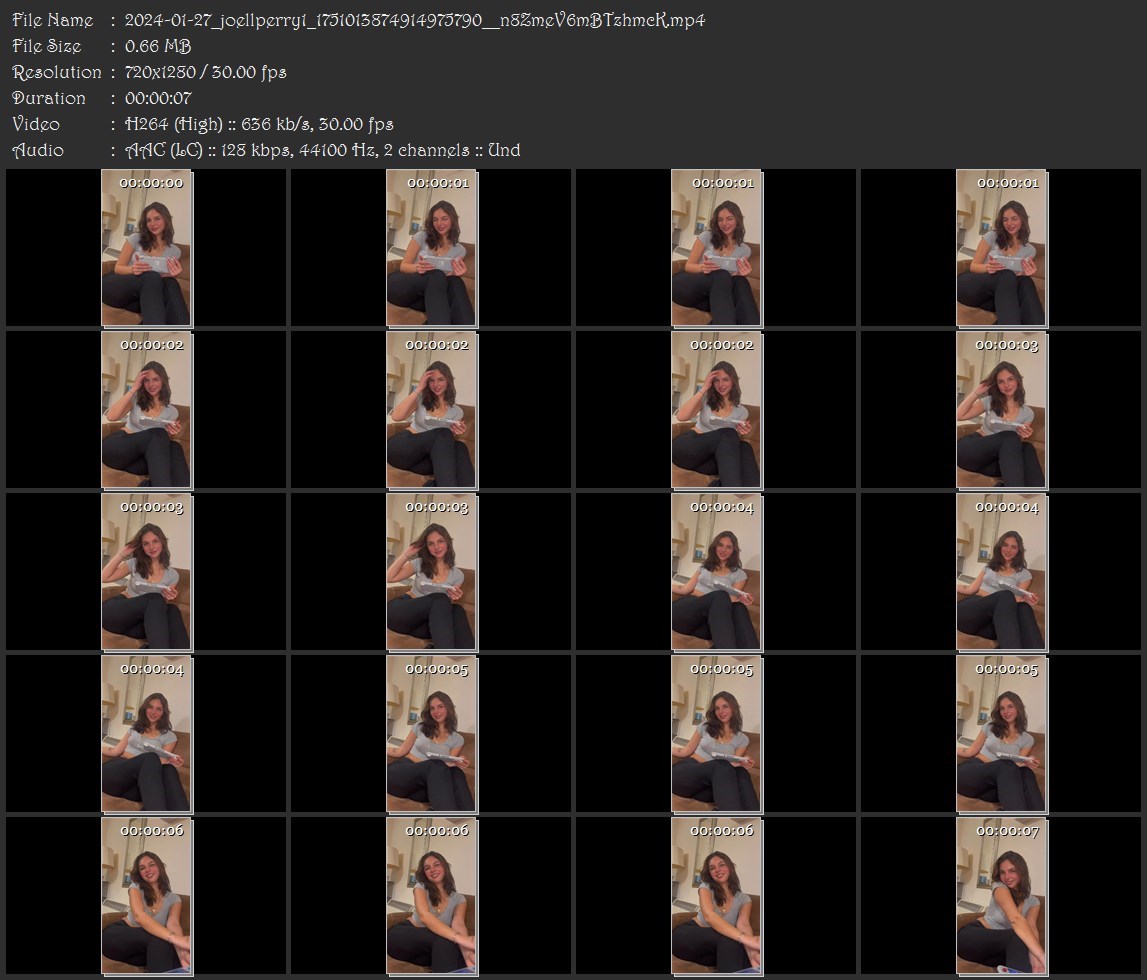Screen dimensions: 1147x980
Task: Click the 'Duration' label
Action: (x=49, y=98)
